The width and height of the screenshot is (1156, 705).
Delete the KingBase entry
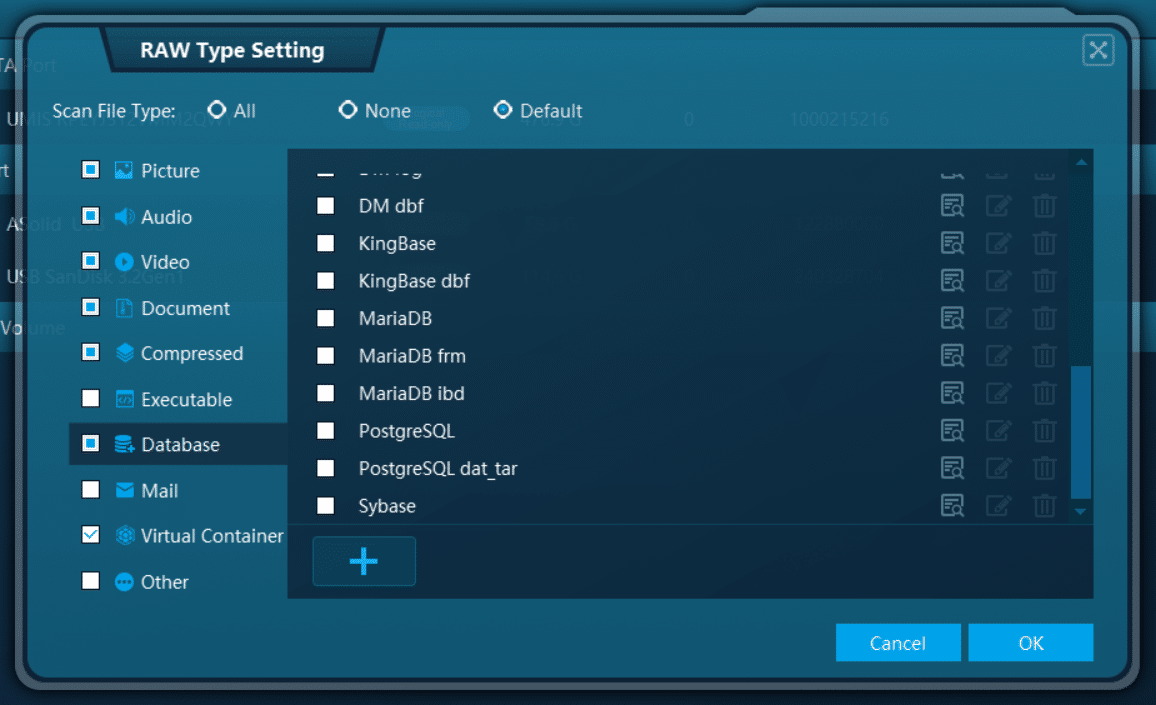coord(1044,243)
